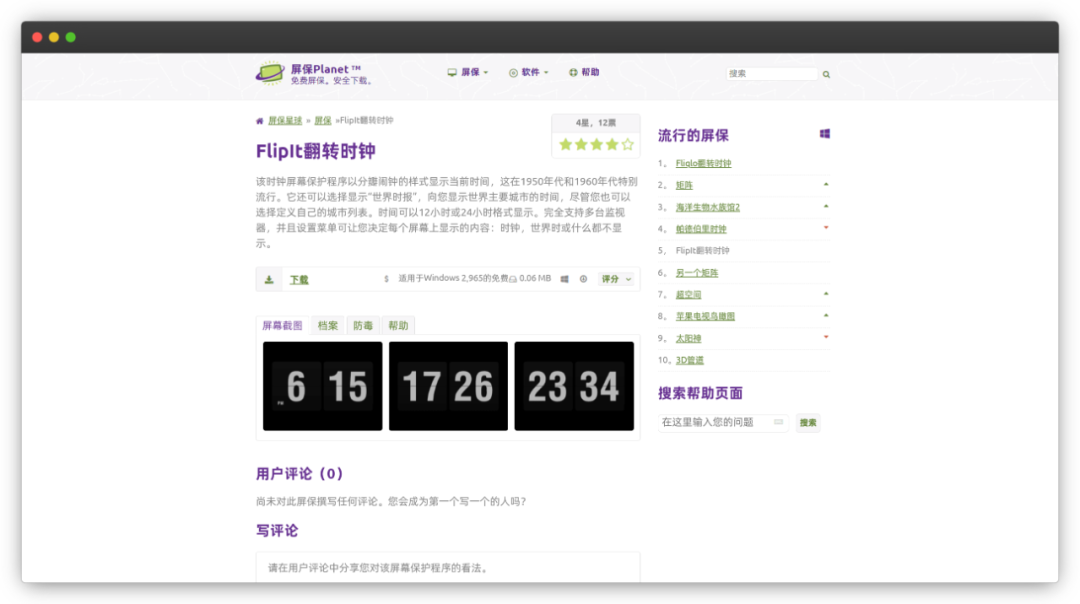
Task: Switch to the 防毒 tab
Action: pos(363,325)
